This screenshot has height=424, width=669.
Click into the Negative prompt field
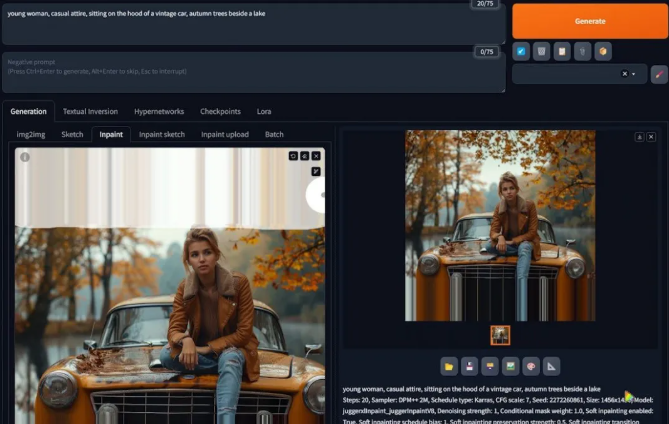click(253, 73)
